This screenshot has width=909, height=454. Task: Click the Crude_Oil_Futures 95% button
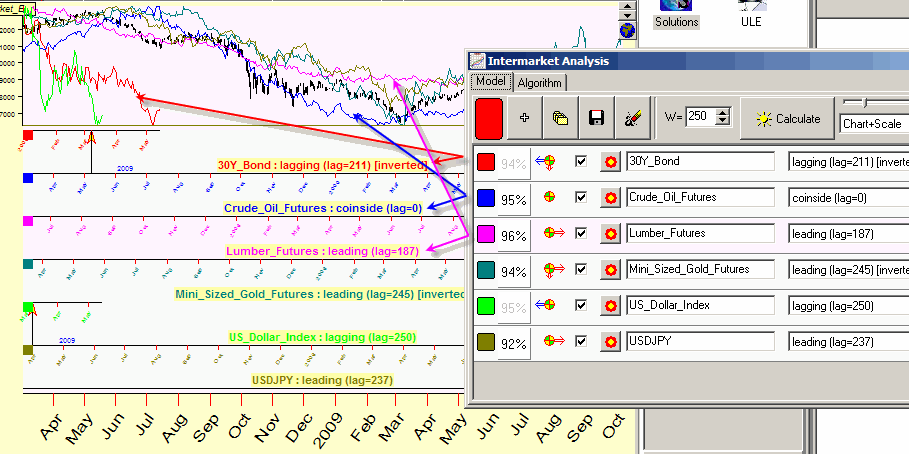pos(514,199)
